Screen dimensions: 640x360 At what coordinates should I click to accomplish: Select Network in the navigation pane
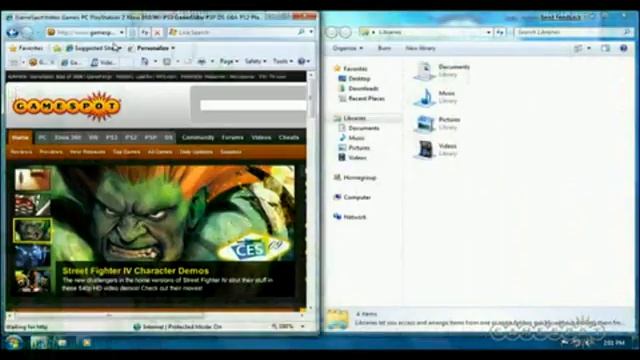[x=350, y=217]
